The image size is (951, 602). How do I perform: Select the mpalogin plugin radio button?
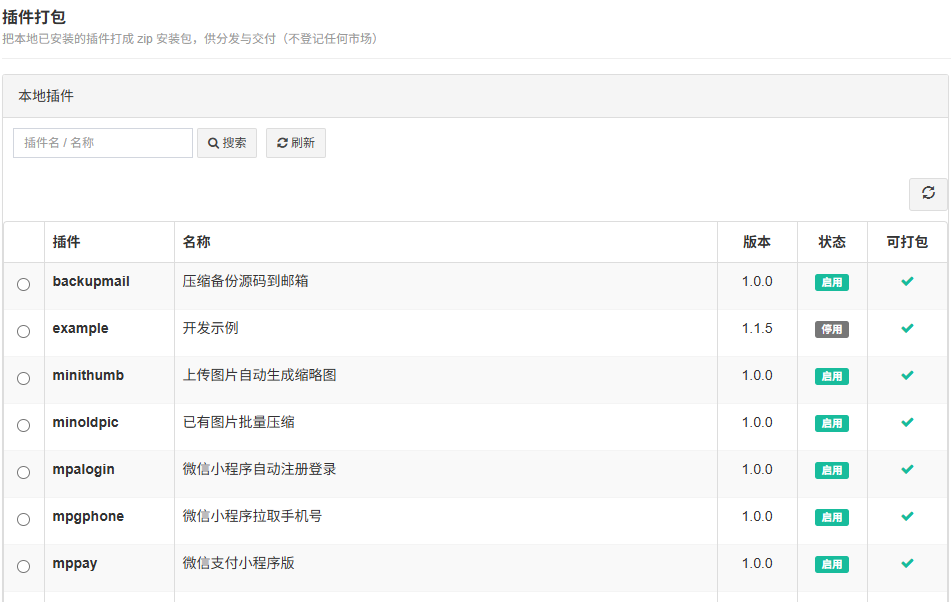24,472
